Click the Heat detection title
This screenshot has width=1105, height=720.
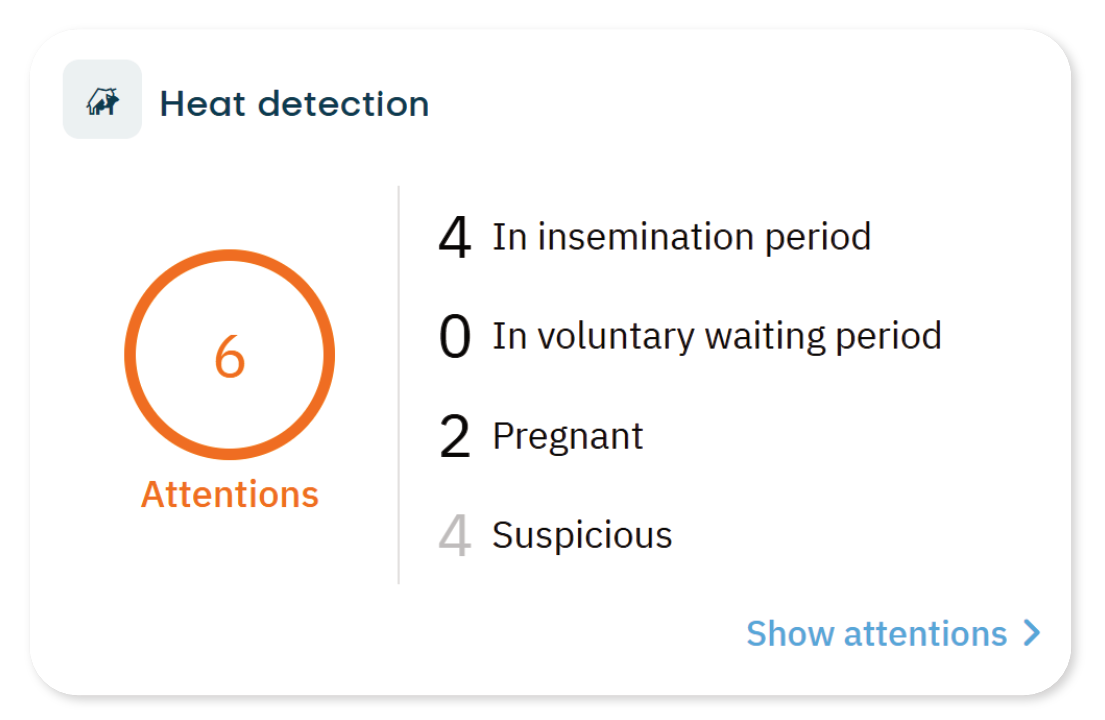[x=294, y=103]
